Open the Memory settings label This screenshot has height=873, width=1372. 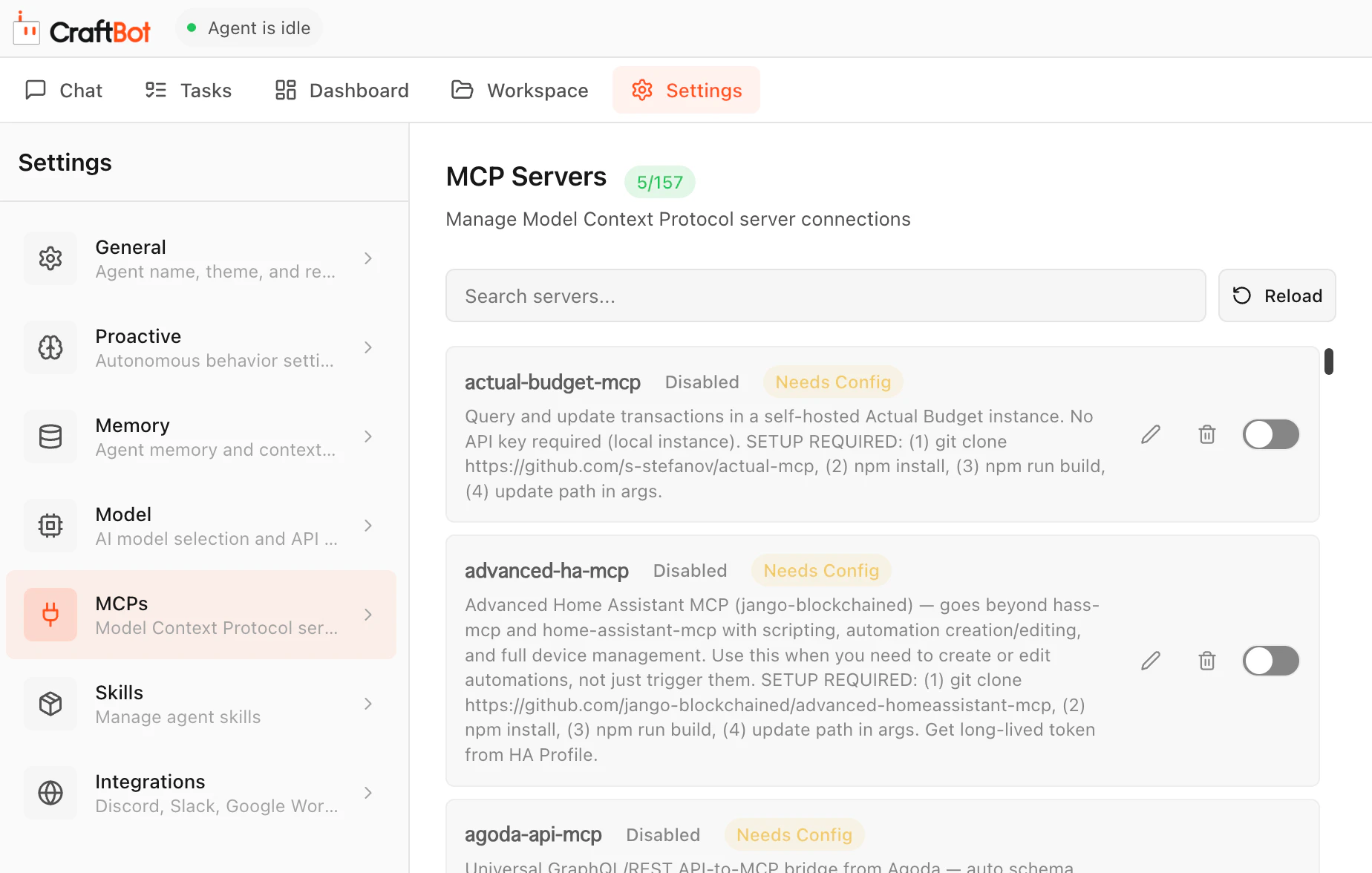coord(132,425)
